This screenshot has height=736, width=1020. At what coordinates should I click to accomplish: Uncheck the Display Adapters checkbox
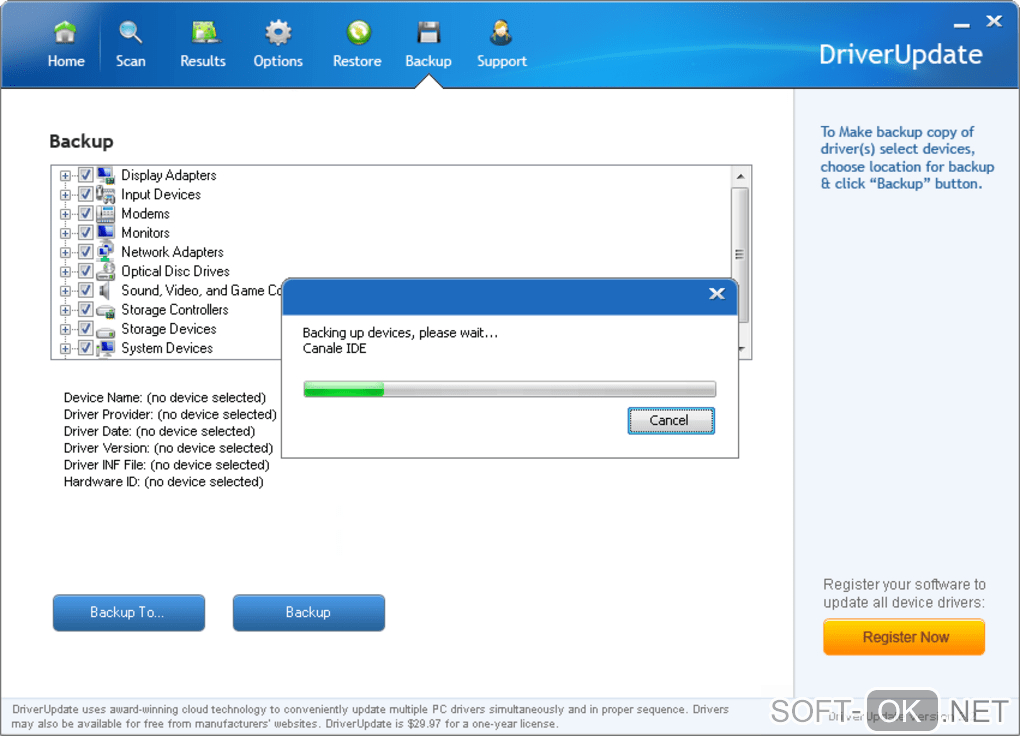(85, 175)
